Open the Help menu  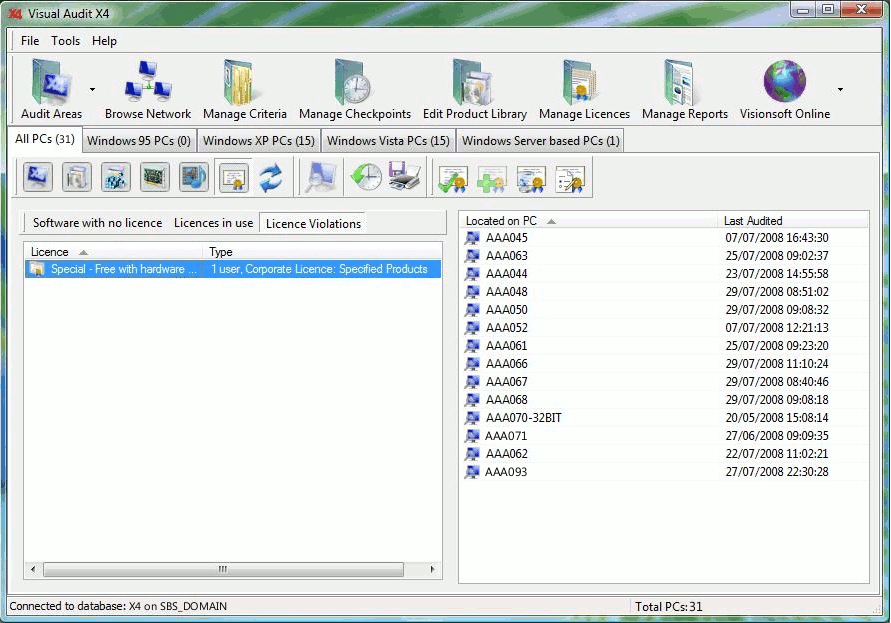pyautogui.click(x=104, y=41)
